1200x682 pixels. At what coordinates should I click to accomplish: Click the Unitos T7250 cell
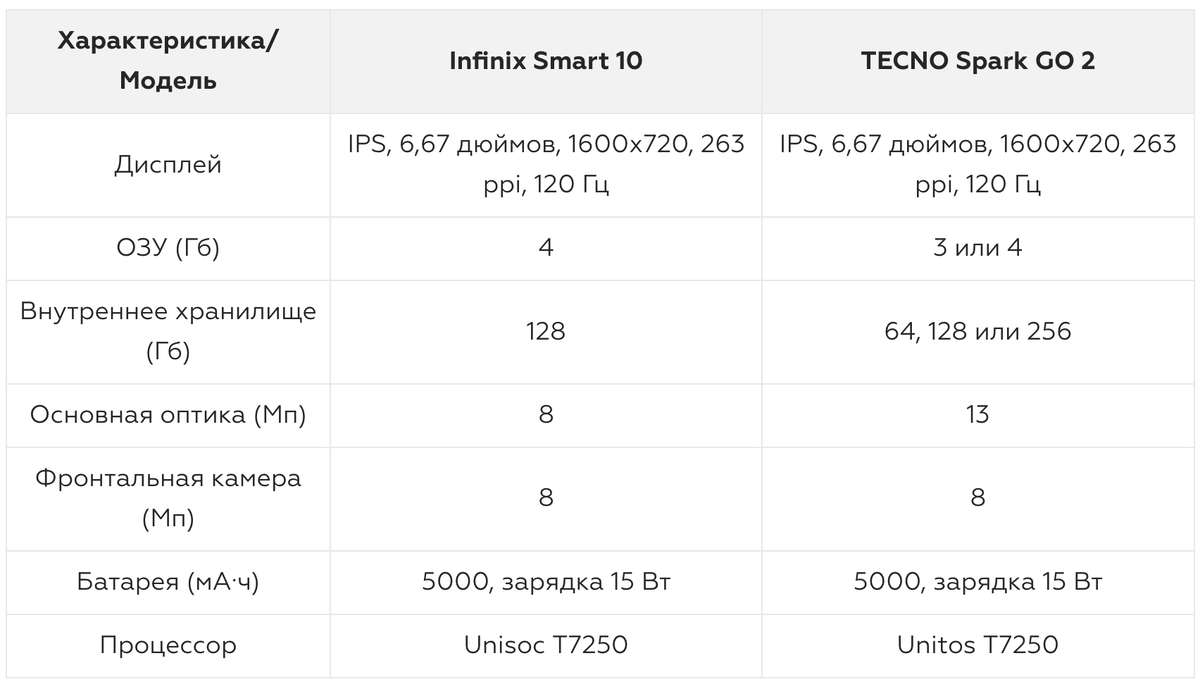(978, 645)
